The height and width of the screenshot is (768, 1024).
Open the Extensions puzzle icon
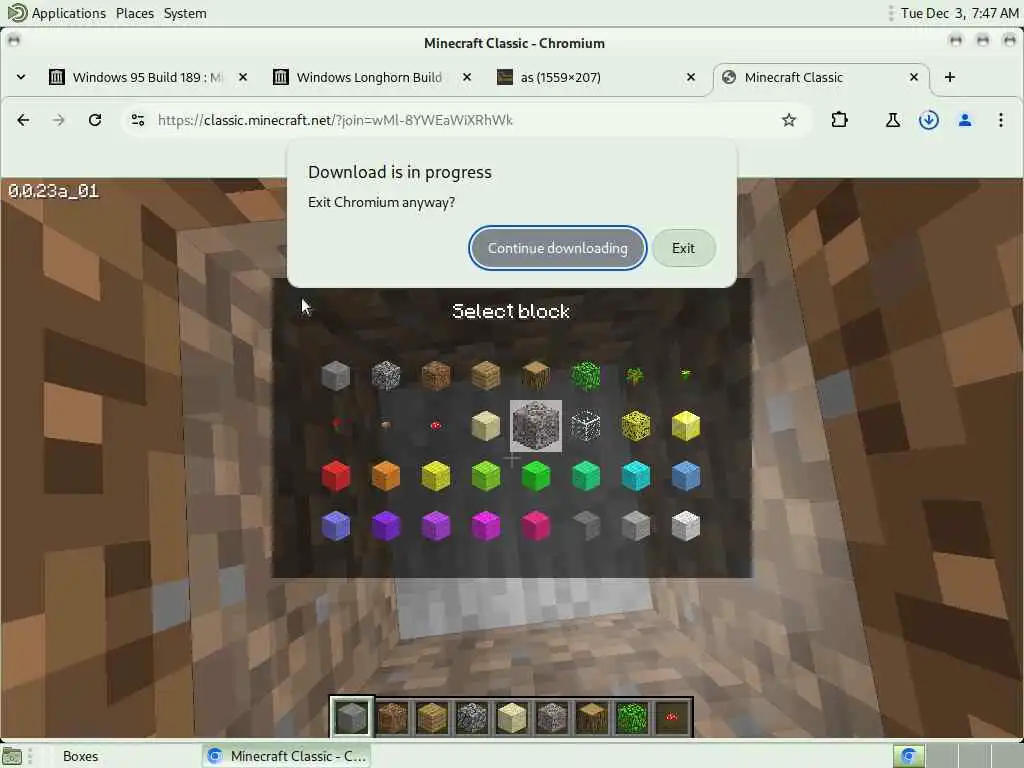click(x=840, y=120)
